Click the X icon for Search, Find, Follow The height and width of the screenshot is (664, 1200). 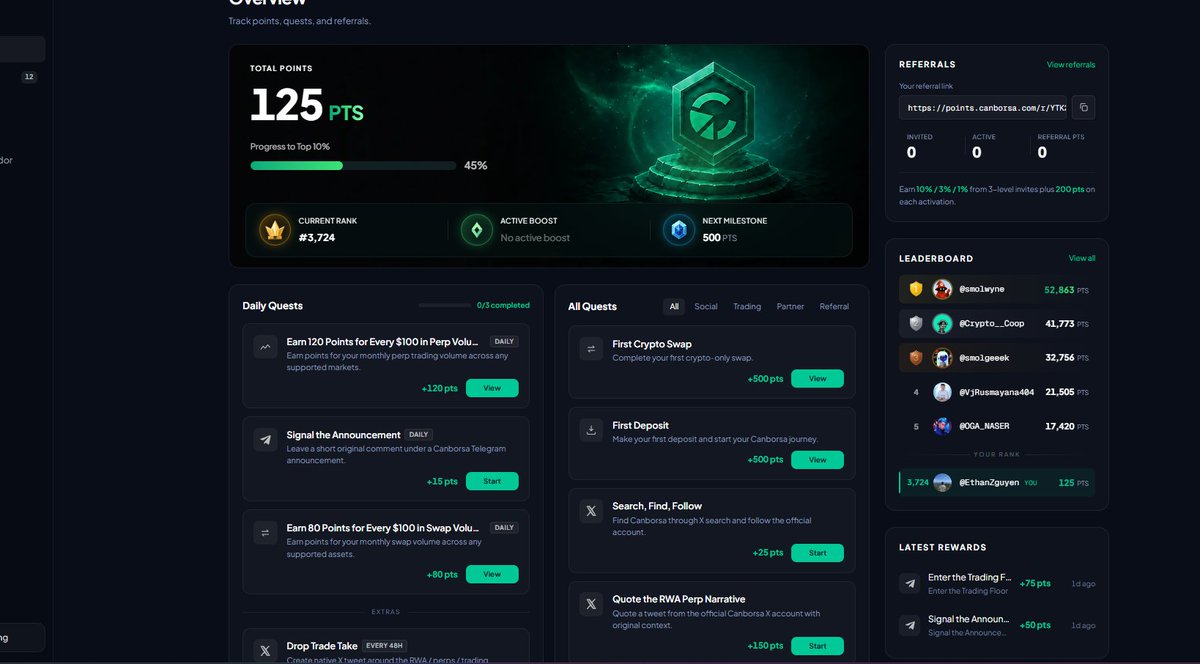pyautogui.click(x=591, y=511)
